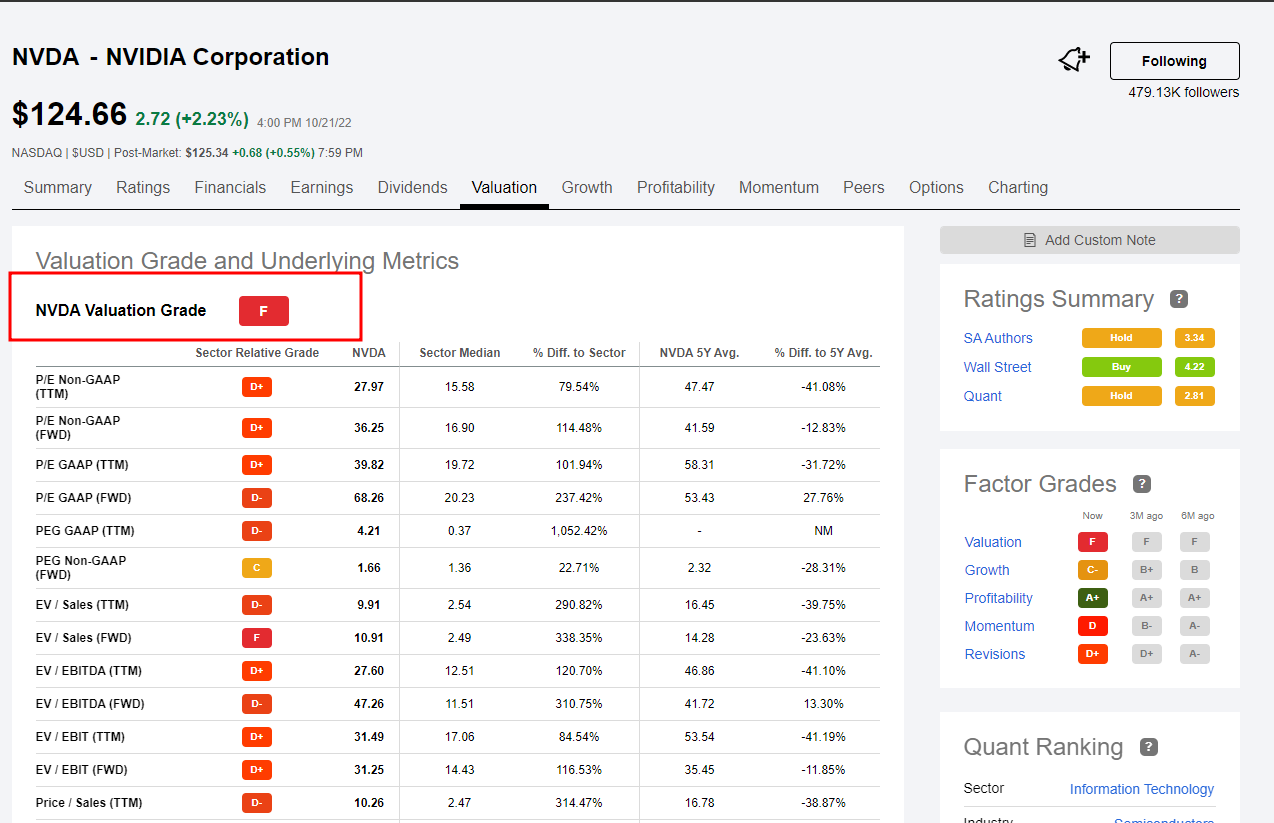This screenshot has width=1274, height=823.
Task: Click the '68.26' NVDA P/E GAAP value
Action: (x=369, y=498)
